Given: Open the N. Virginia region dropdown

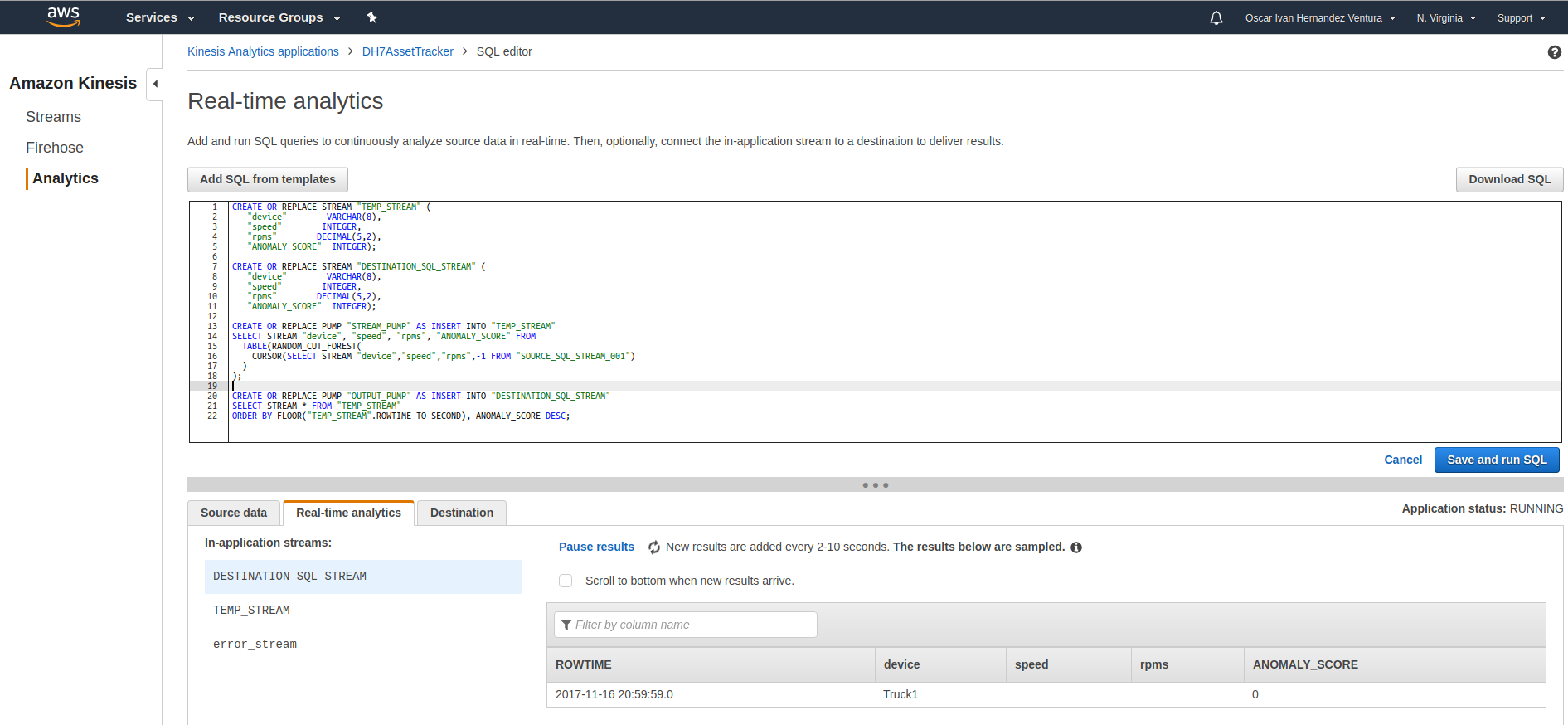Looking at the screenshot, I should (1446, 18).
